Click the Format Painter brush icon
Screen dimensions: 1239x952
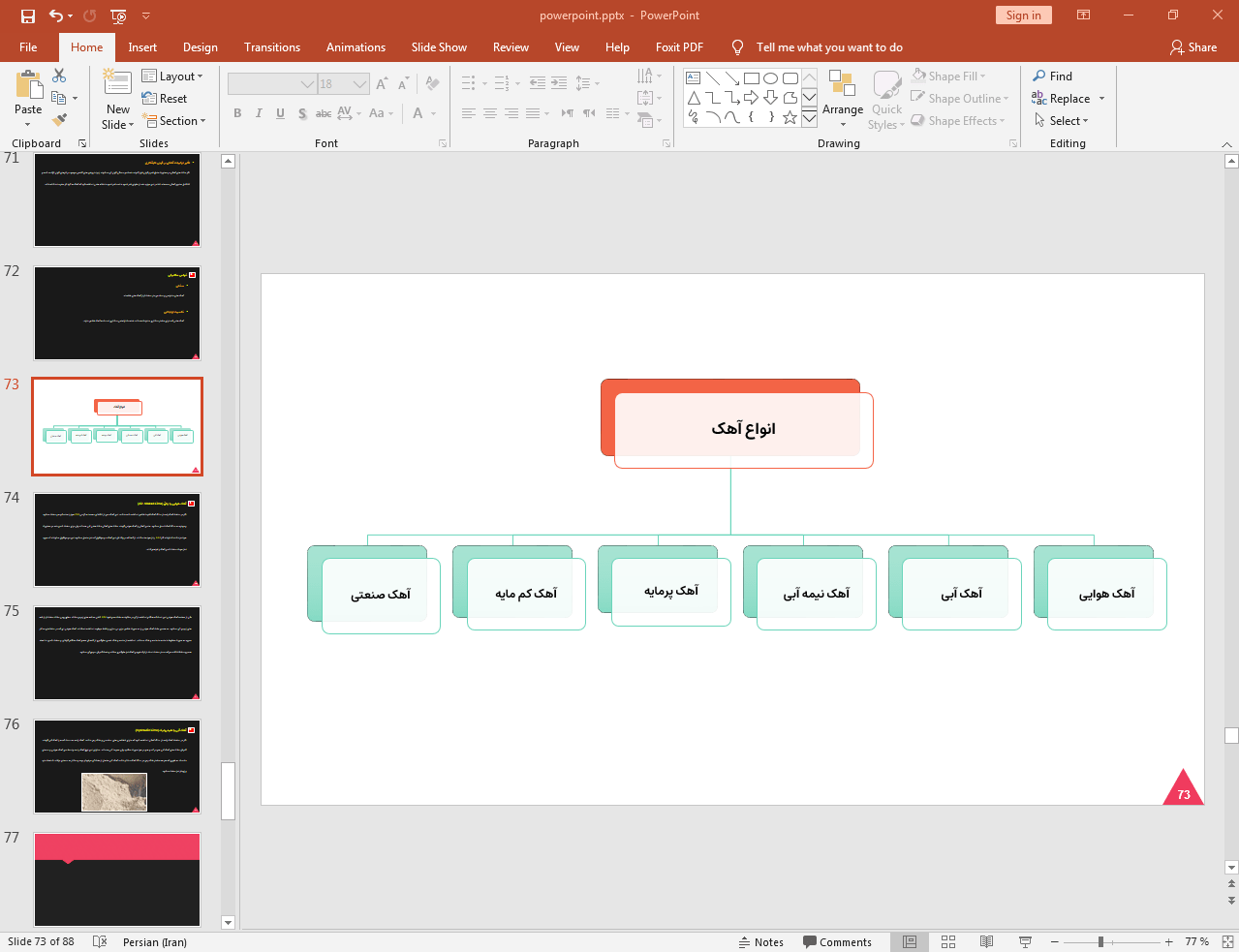59,120
